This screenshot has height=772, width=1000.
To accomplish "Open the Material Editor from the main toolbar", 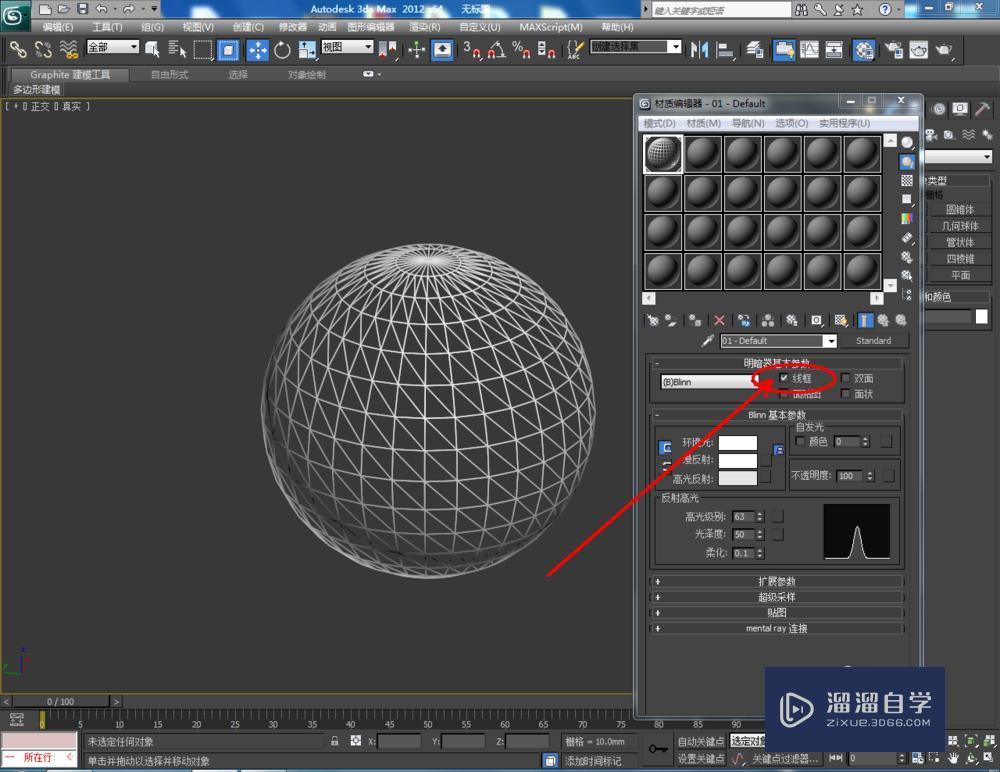I will coord(865,48).
